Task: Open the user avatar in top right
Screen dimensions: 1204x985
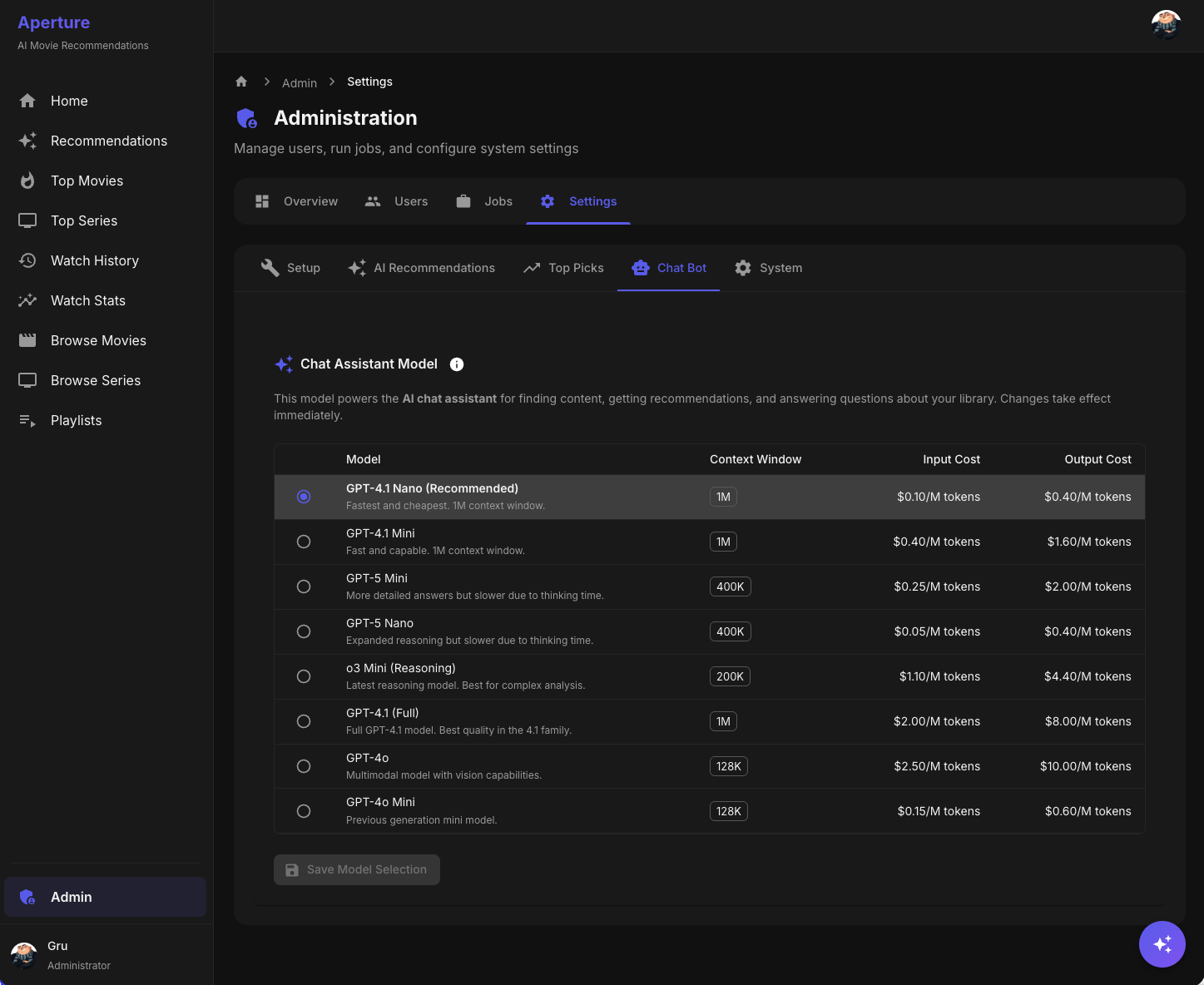Action: point(1166,25)
